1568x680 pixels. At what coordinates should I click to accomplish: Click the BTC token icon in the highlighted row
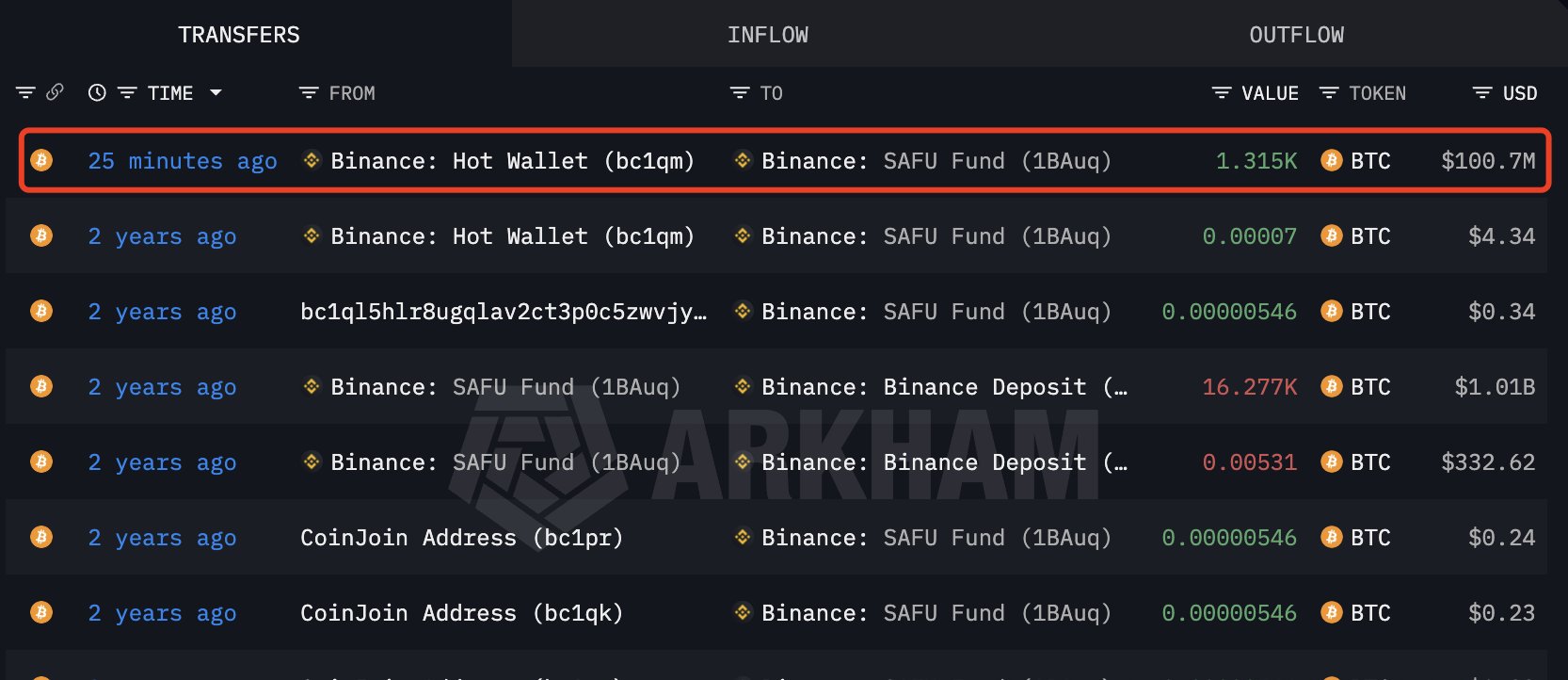(x=1330, y=160)
